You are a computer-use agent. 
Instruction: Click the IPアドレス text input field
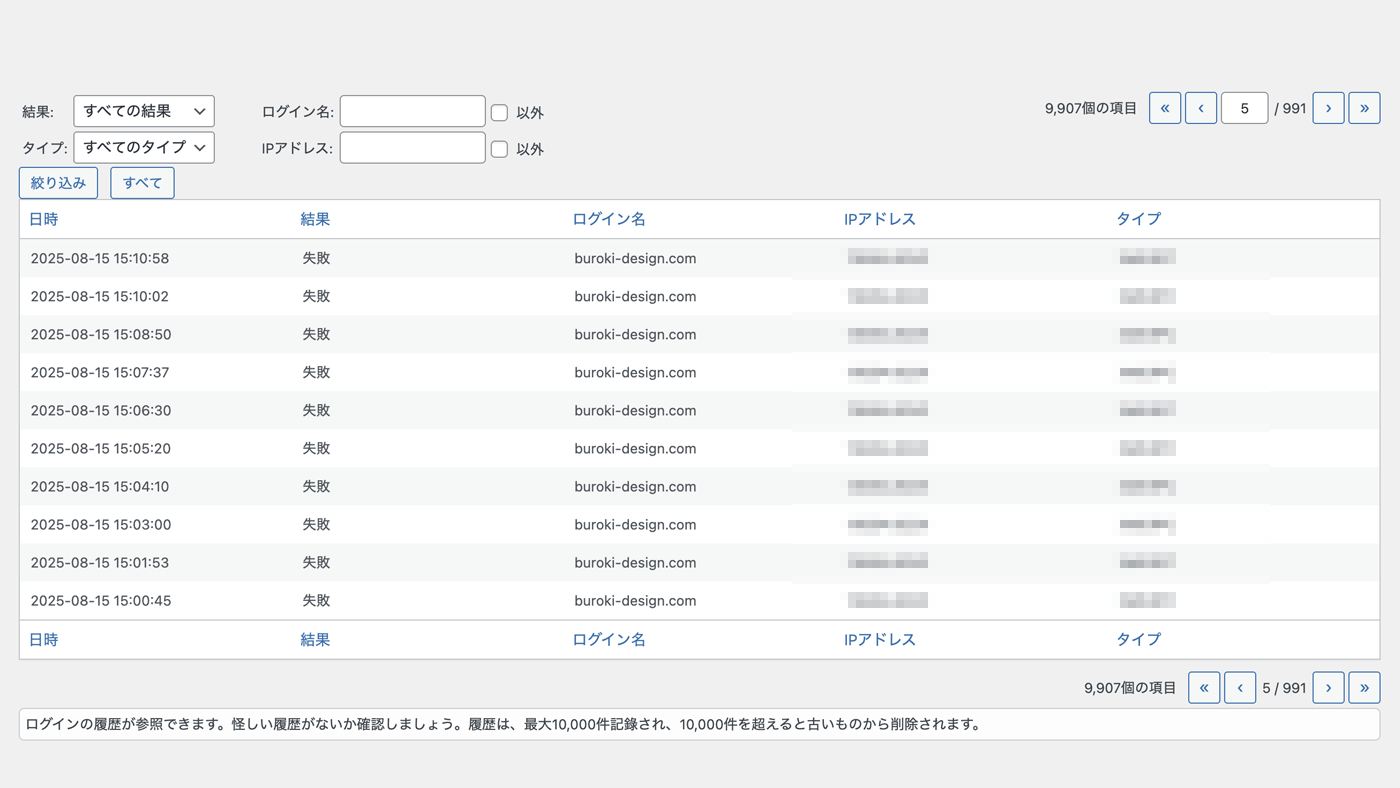click(412, 147)
